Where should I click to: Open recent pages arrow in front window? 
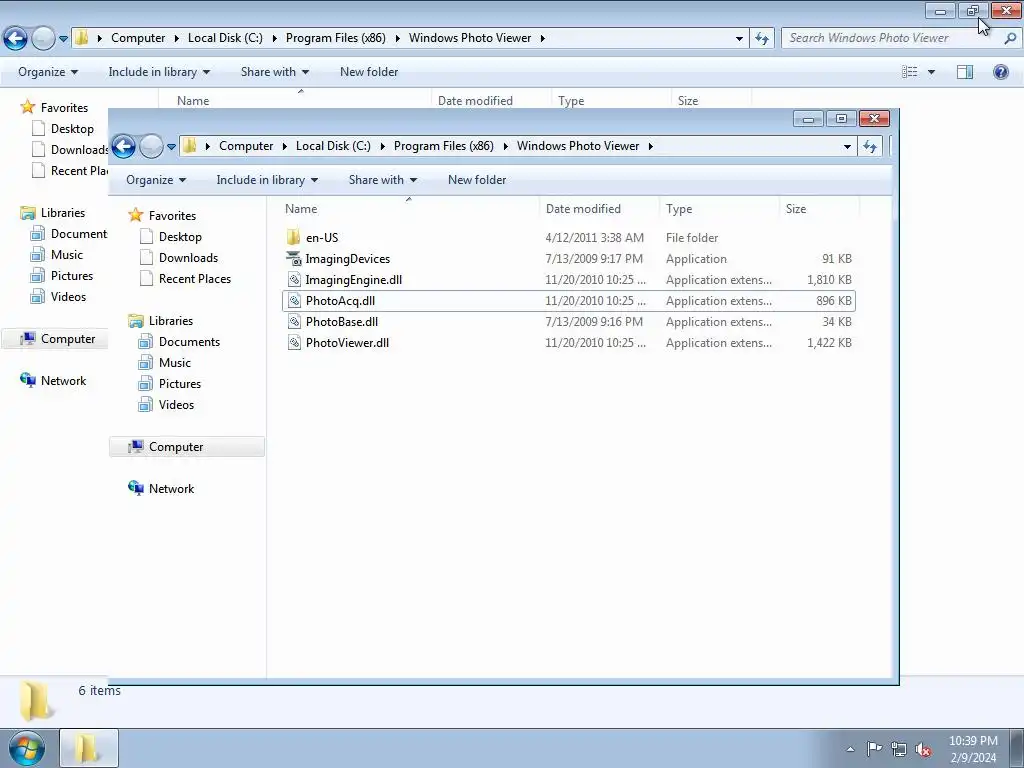[171, 147]
